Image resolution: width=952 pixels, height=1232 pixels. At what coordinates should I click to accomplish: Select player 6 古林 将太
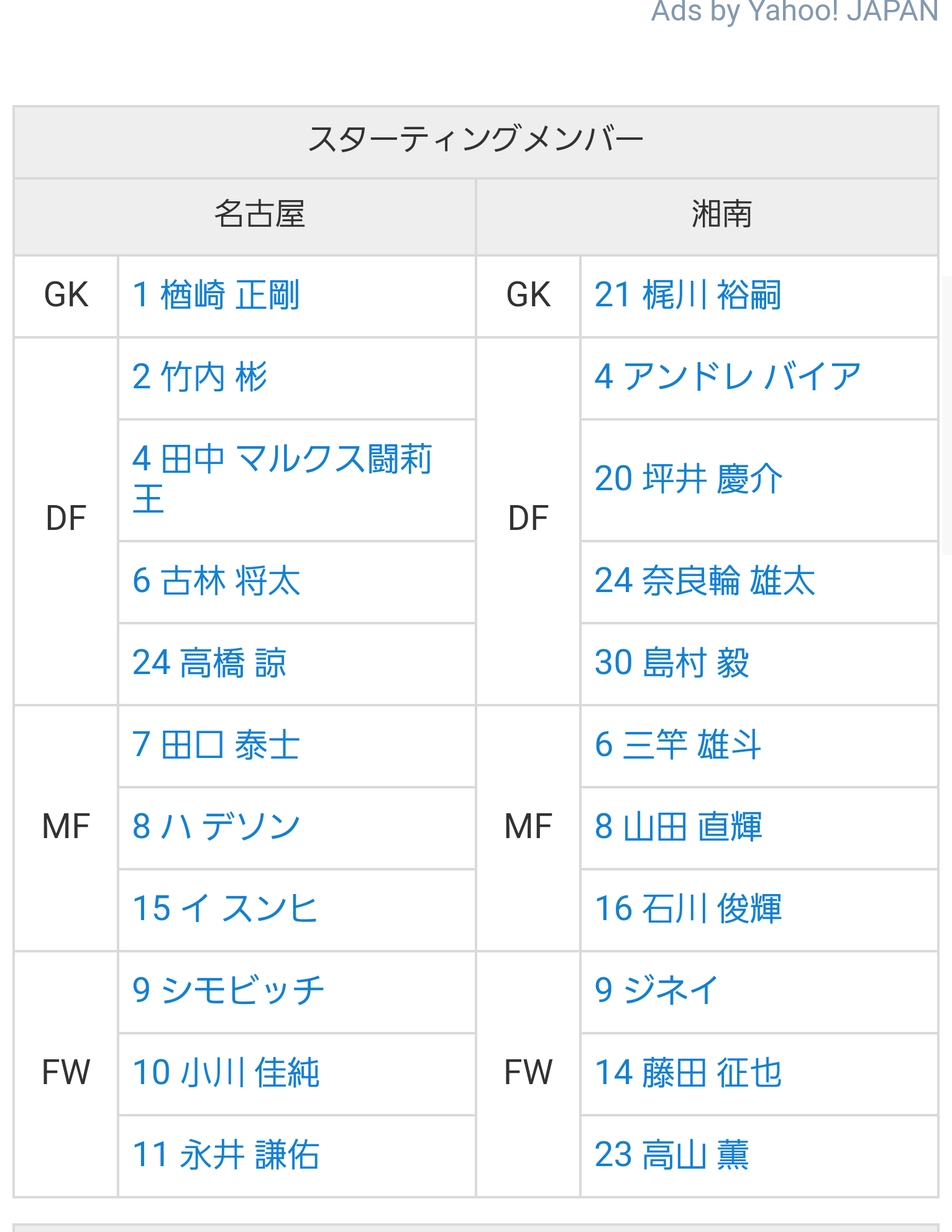[x=216, y=582]
